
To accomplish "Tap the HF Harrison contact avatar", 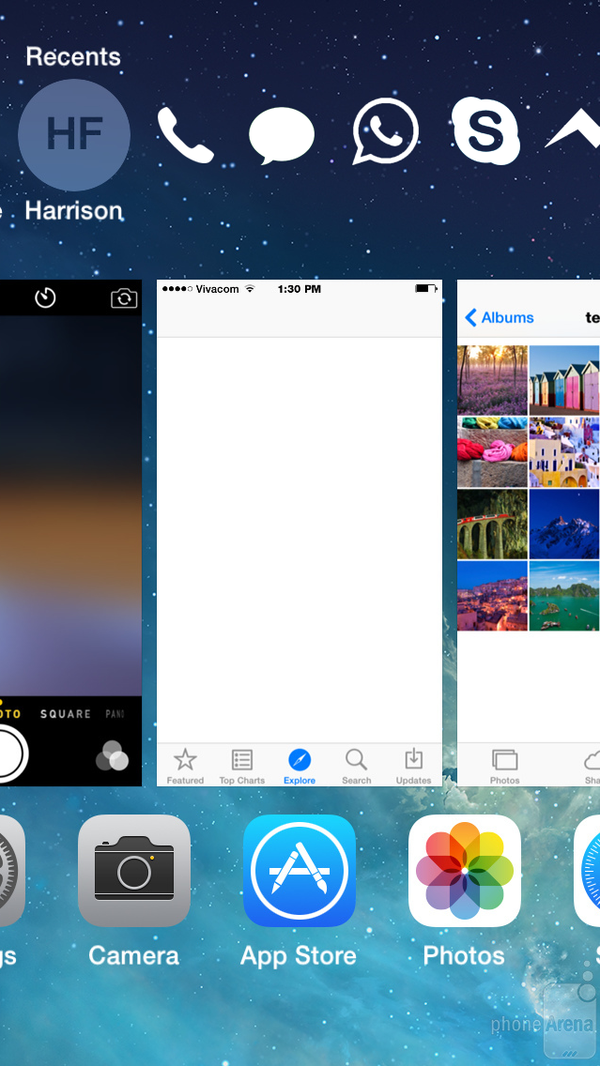I will tap(74, 135).
